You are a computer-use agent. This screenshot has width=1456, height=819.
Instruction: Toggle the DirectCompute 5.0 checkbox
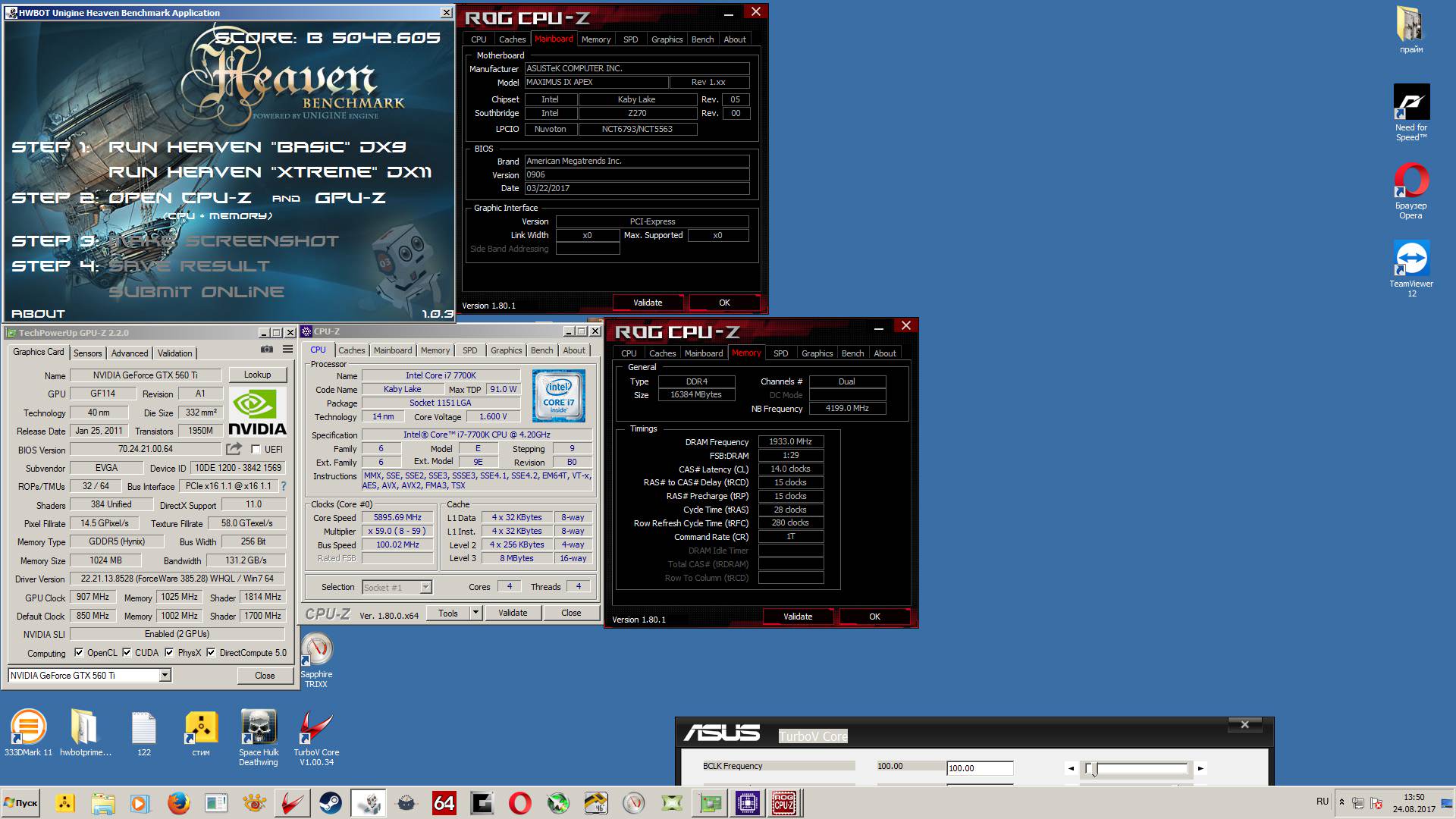pos(211,653)
